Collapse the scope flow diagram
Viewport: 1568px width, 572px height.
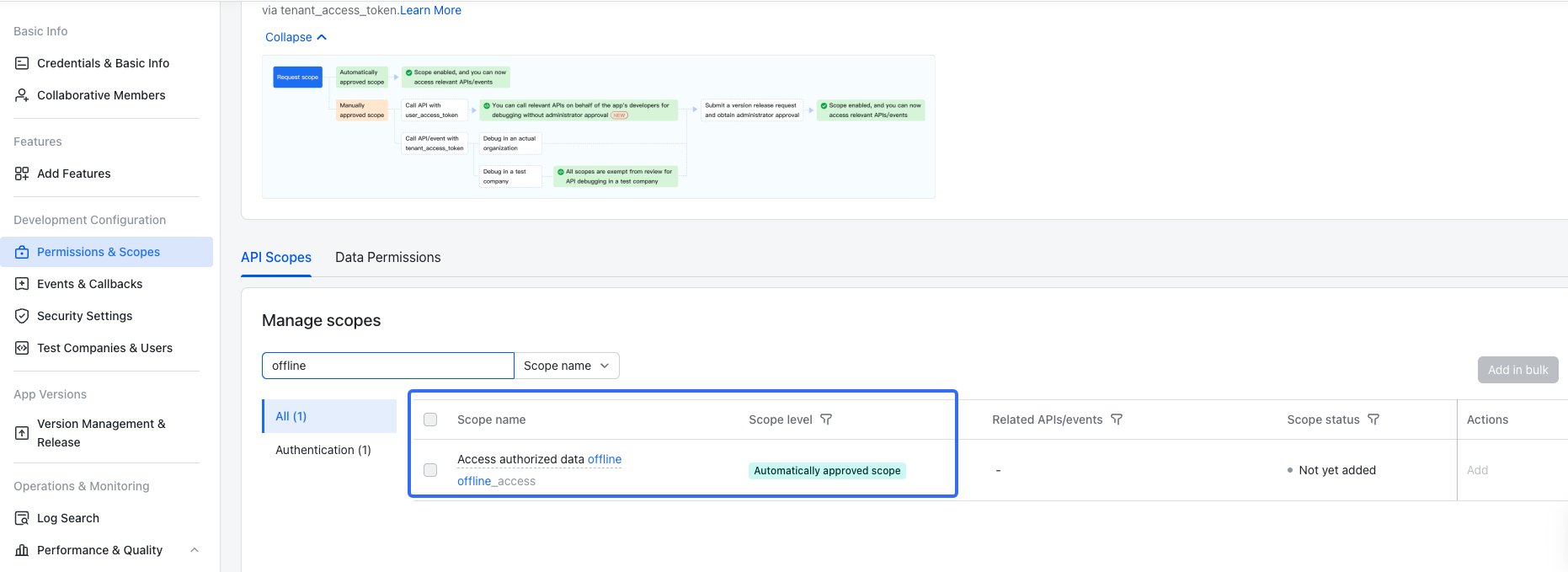pyautogui.click(x=296, y=37)
